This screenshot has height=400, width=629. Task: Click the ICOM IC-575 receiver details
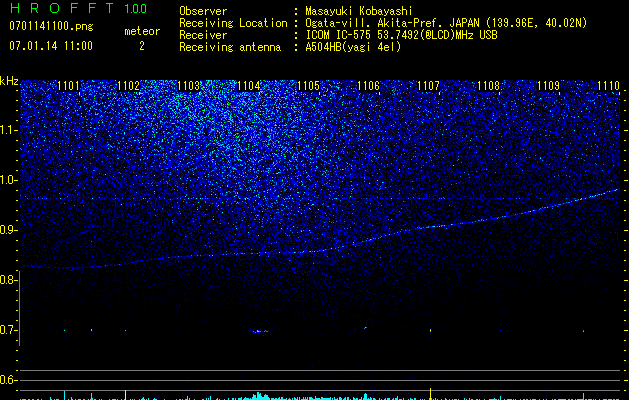[401, 35]
